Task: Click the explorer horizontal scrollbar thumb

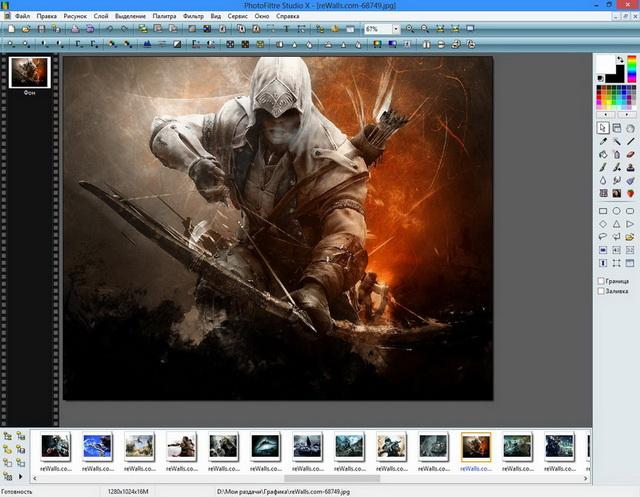Action: tap(332, 478)
